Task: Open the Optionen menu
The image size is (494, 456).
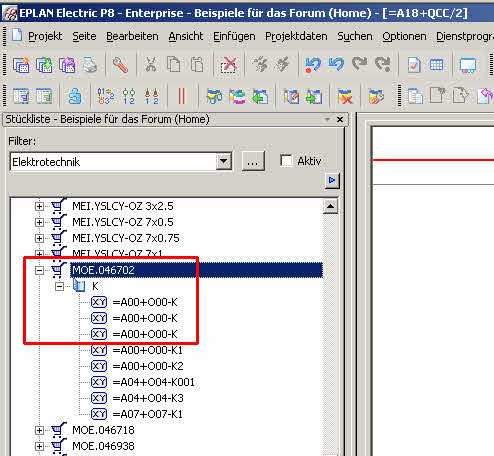Action: [404, 36]
